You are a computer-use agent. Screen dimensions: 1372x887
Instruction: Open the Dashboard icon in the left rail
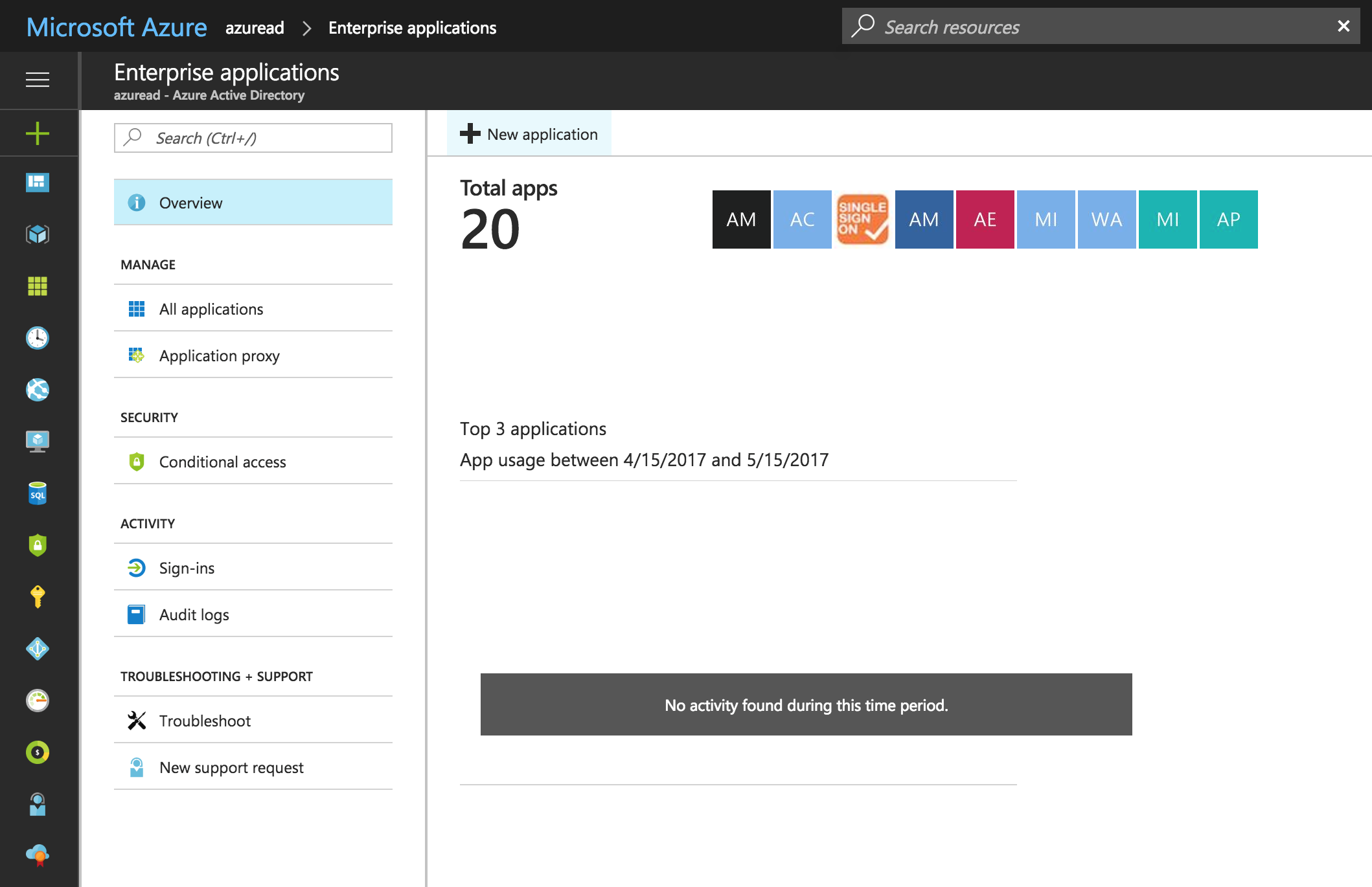[38, 183]
